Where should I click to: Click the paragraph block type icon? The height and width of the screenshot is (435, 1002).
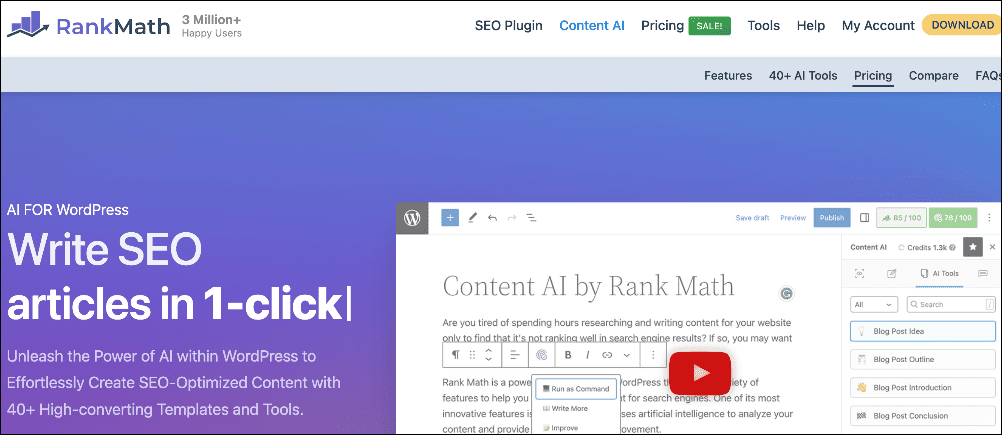(x=455, y=355)
